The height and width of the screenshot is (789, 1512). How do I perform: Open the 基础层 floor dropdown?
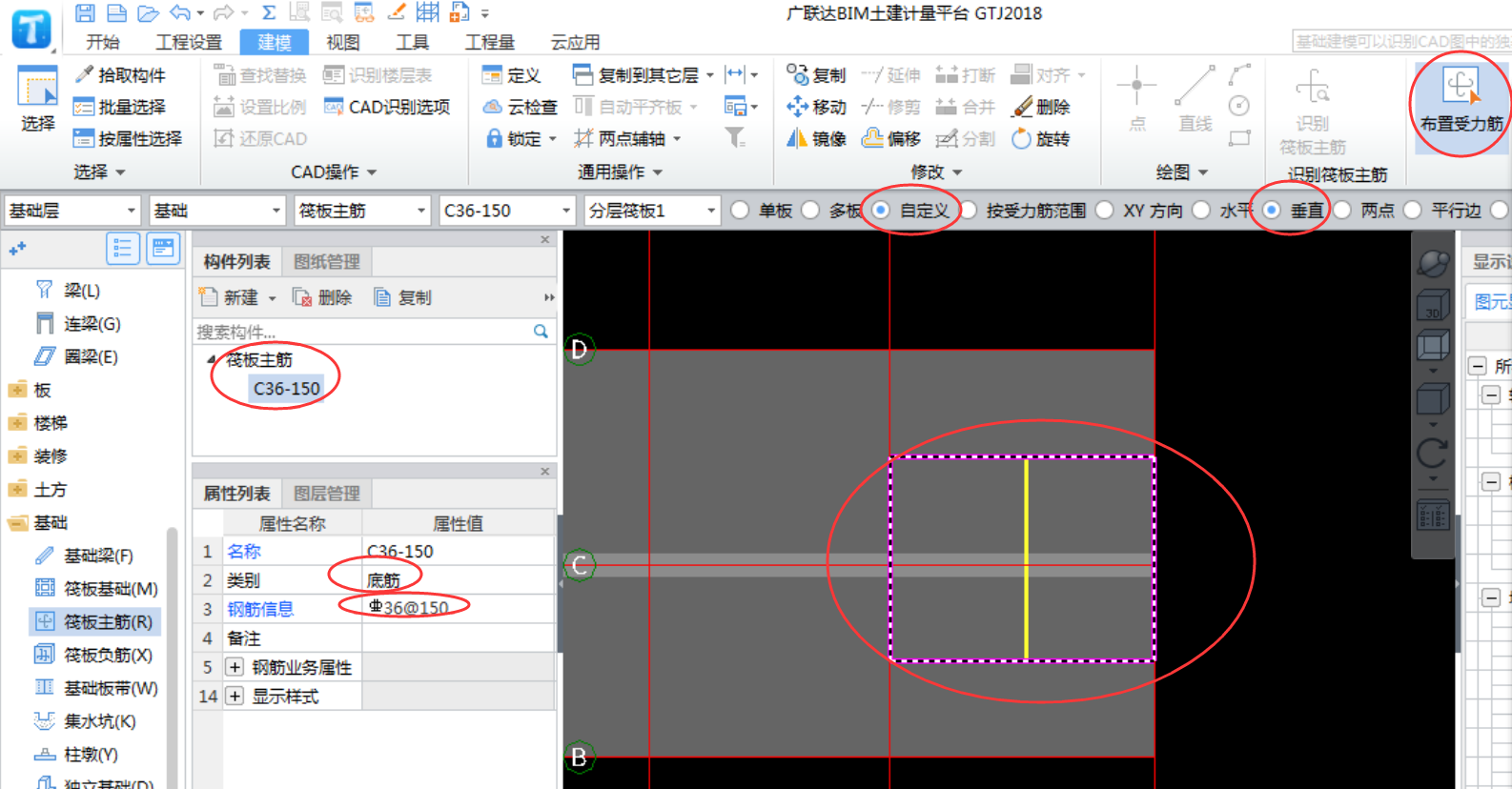pyautogui.click(x=72, y=211)
